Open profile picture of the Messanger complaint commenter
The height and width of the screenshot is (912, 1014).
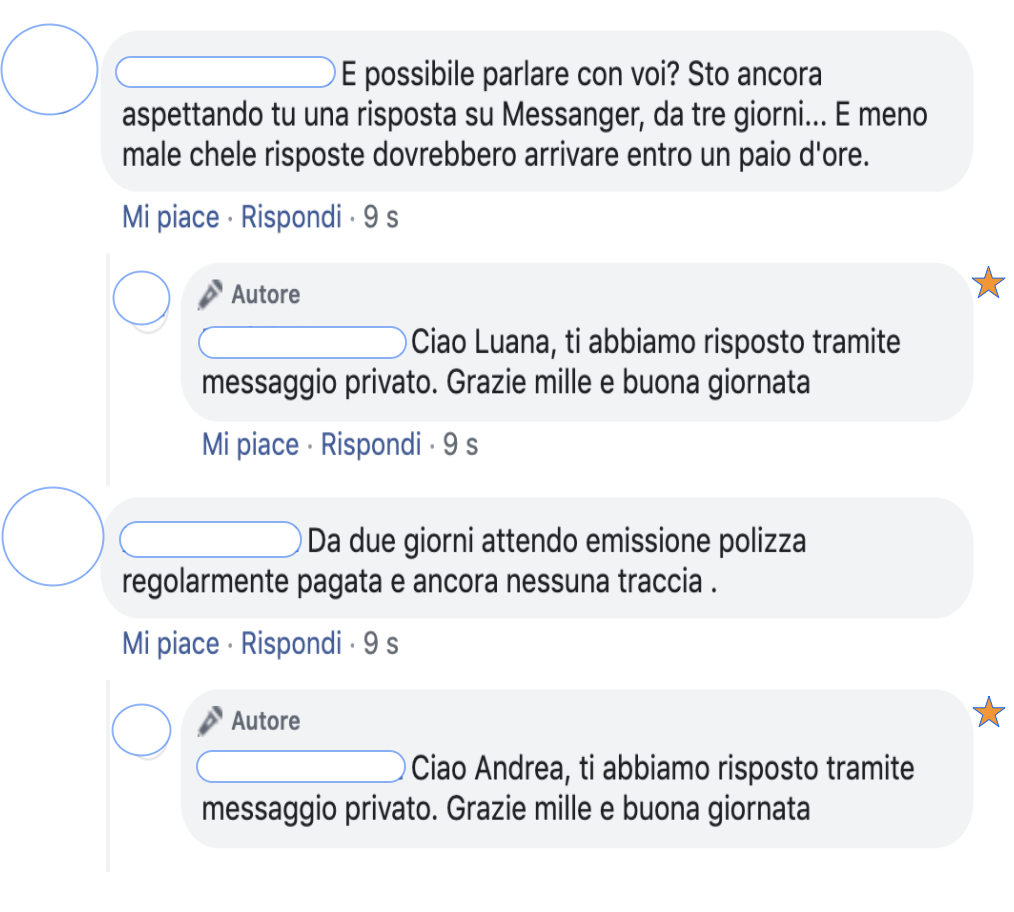click(50, 69)
